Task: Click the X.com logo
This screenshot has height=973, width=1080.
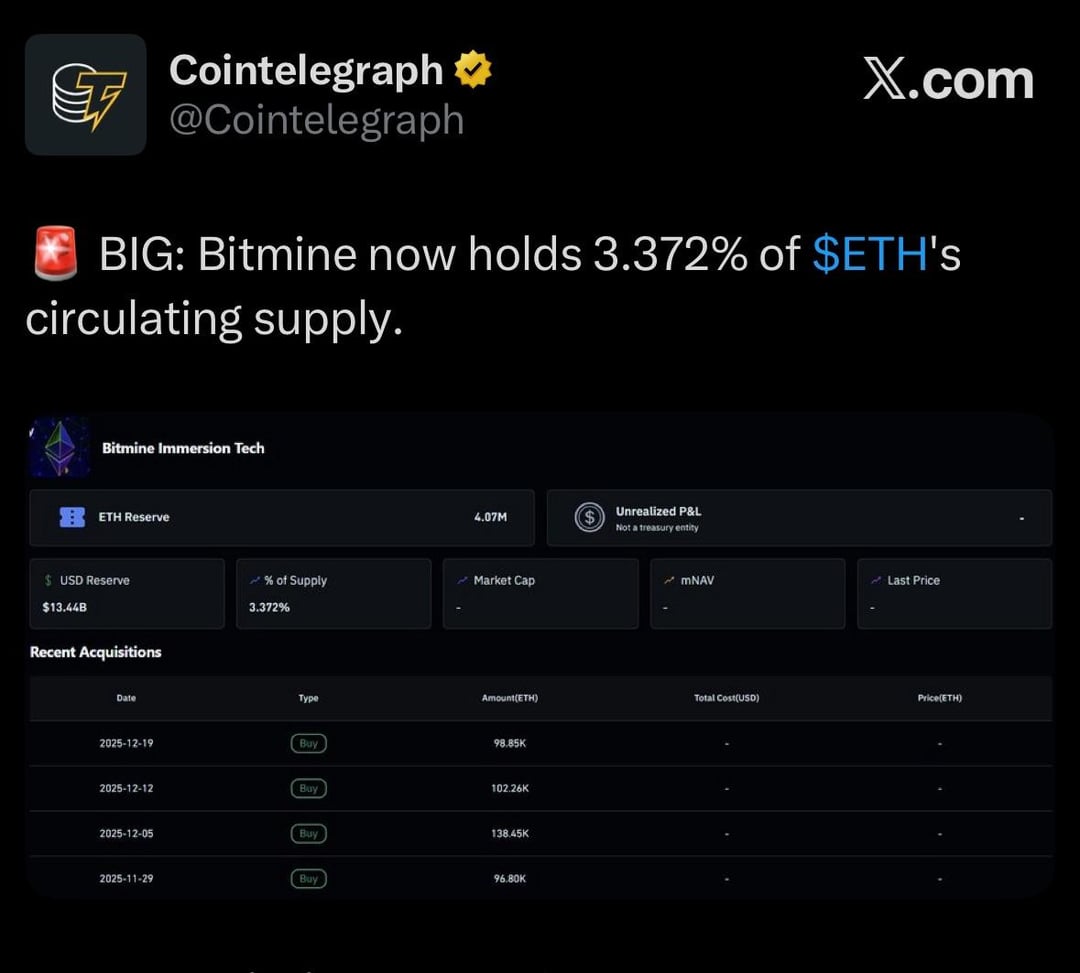Action: click(x=948, y=80)
